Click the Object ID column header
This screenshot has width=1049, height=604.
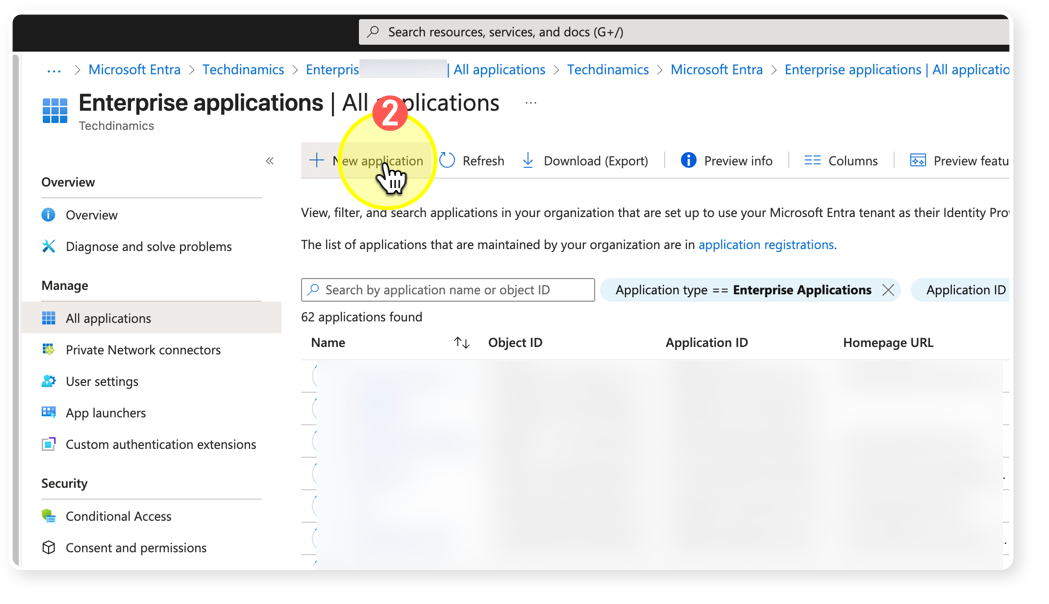pyautogui.click(x=515, y=342)
